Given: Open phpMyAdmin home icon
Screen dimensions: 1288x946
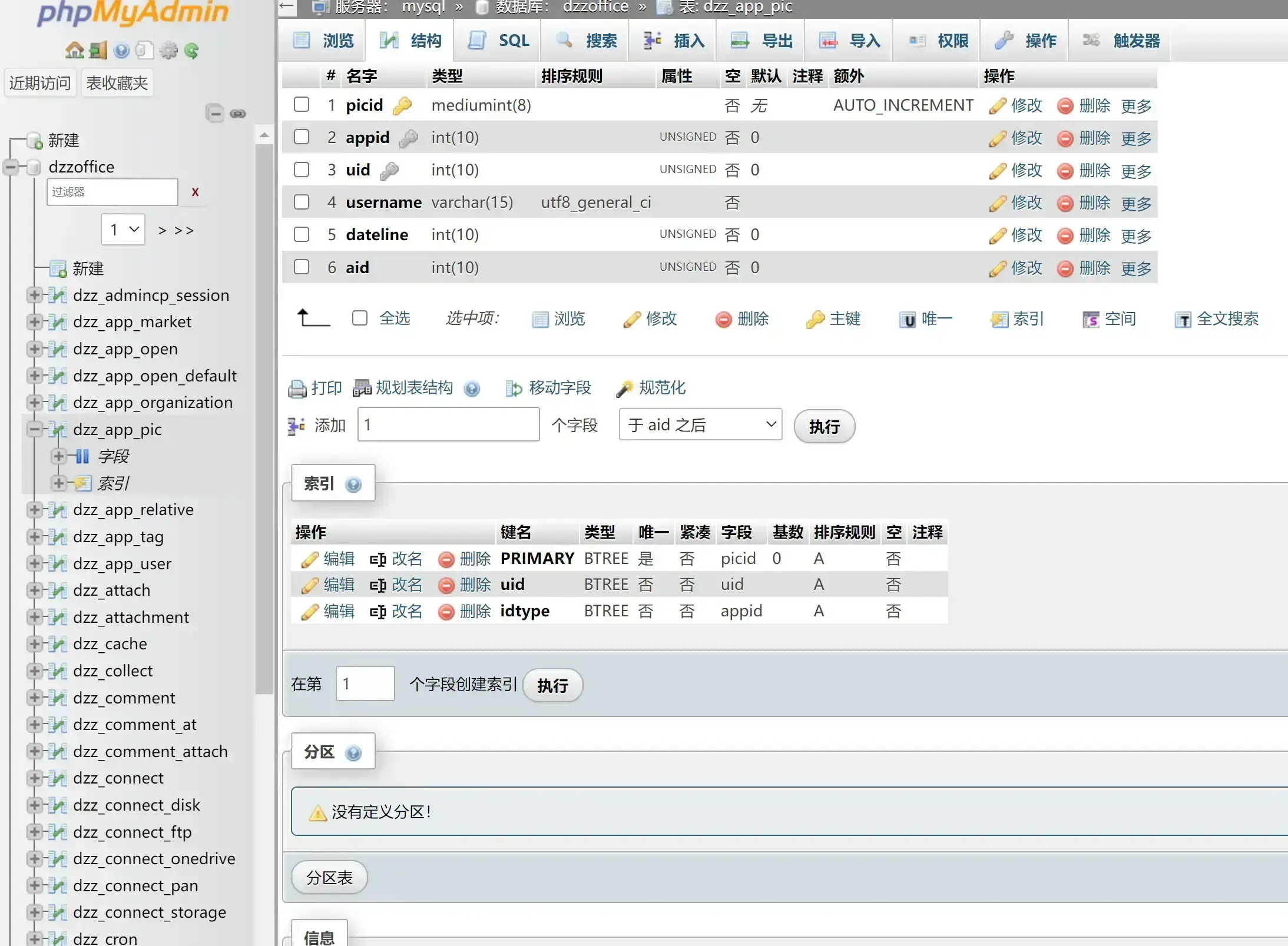Looking at the screenshot, I should point(74,51).
